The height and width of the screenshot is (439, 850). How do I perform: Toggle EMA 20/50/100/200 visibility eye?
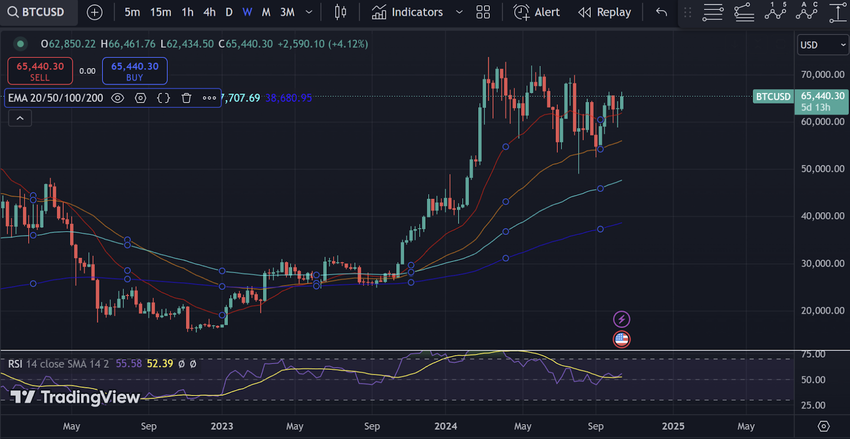coord(118,98)
